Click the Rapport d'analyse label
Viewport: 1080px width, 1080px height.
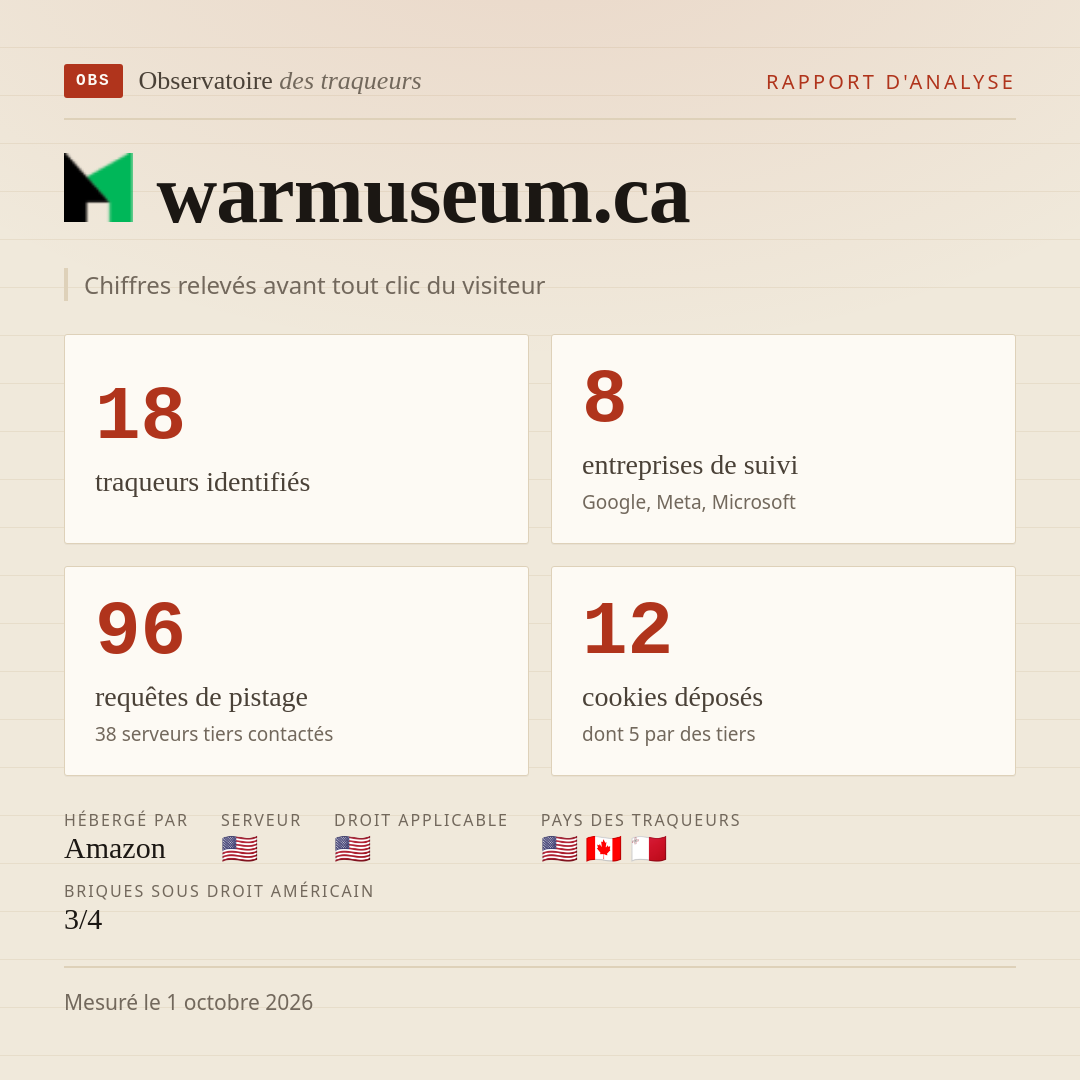point(891,82)
